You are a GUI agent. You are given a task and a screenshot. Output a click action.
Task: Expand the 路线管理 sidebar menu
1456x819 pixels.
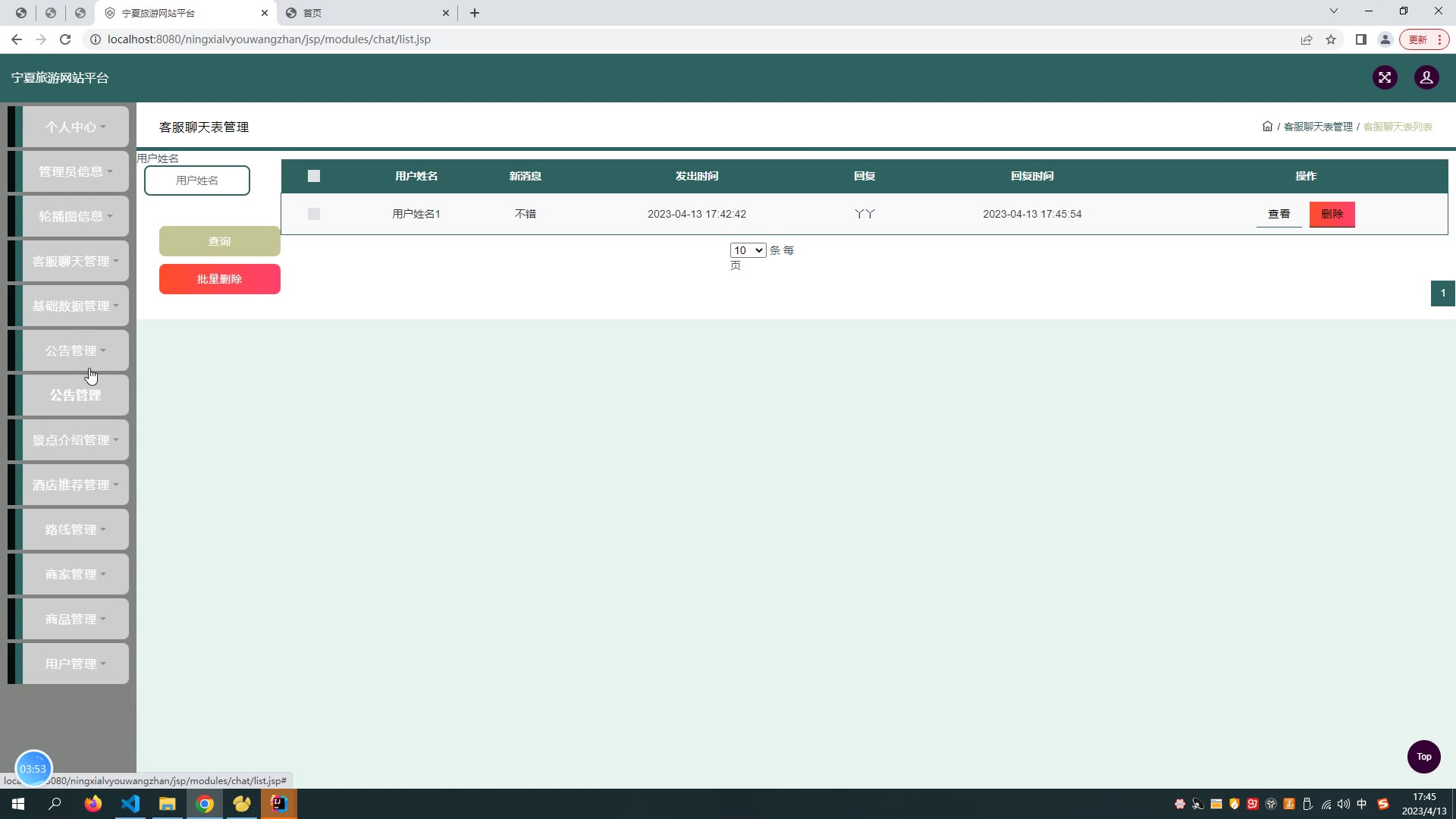click(75, 529)
